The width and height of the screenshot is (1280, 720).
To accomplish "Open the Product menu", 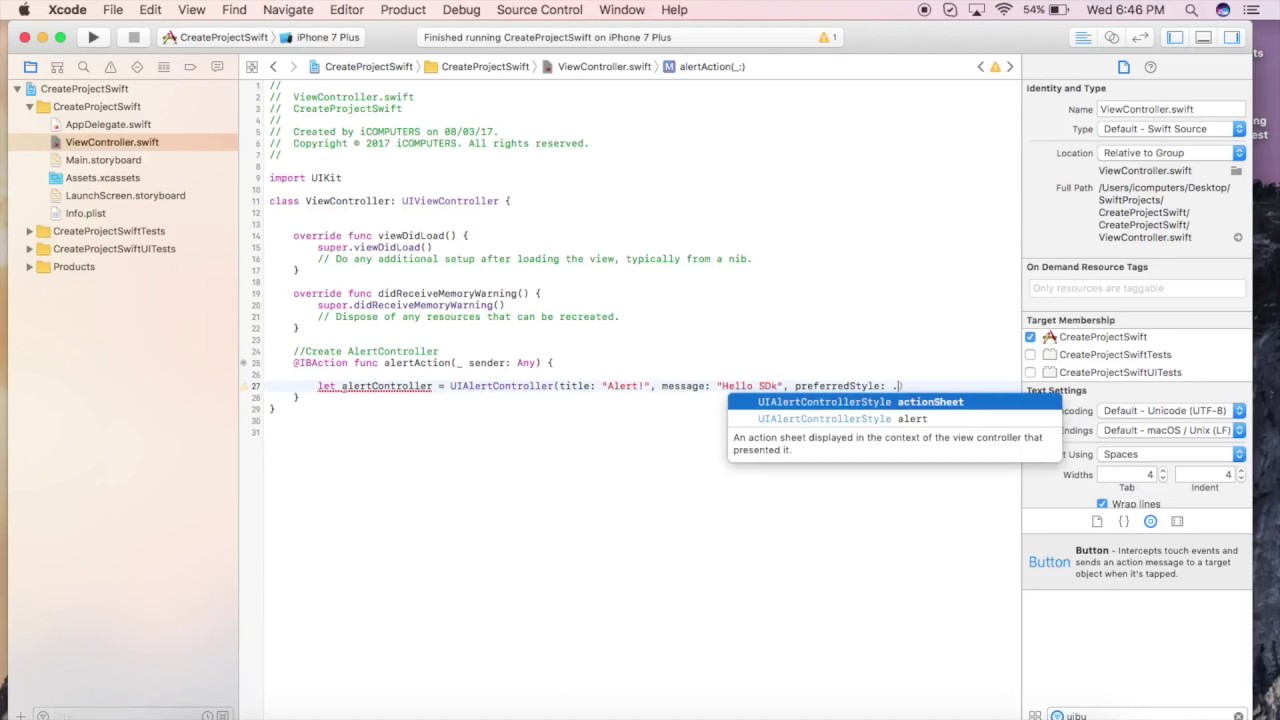I will (403, 10).
